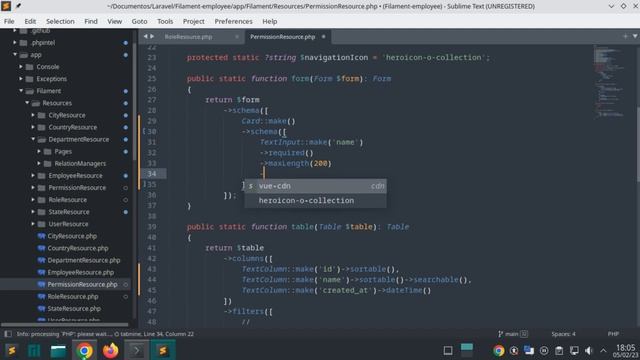
Task: Launch Firefox from the taskbar
Action: tap(111, 351)
